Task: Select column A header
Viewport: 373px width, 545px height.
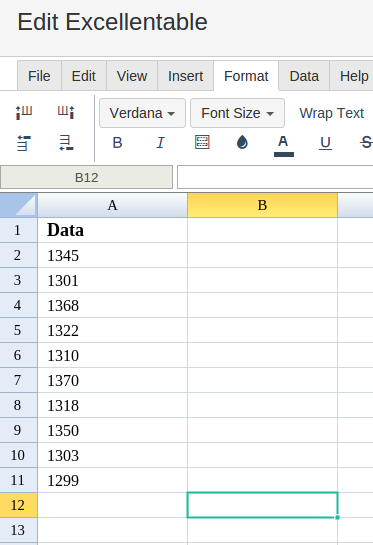Action: [x=112, y=205]
